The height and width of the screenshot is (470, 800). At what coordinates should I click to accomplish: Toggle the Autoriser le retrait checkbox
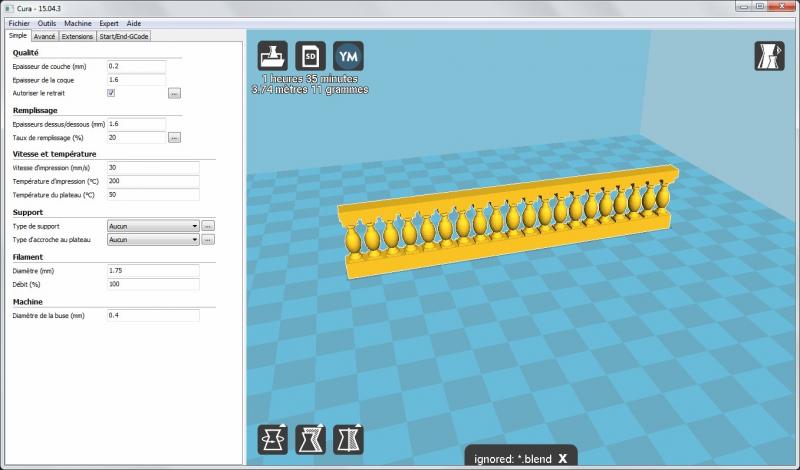(x=111, y=93)
